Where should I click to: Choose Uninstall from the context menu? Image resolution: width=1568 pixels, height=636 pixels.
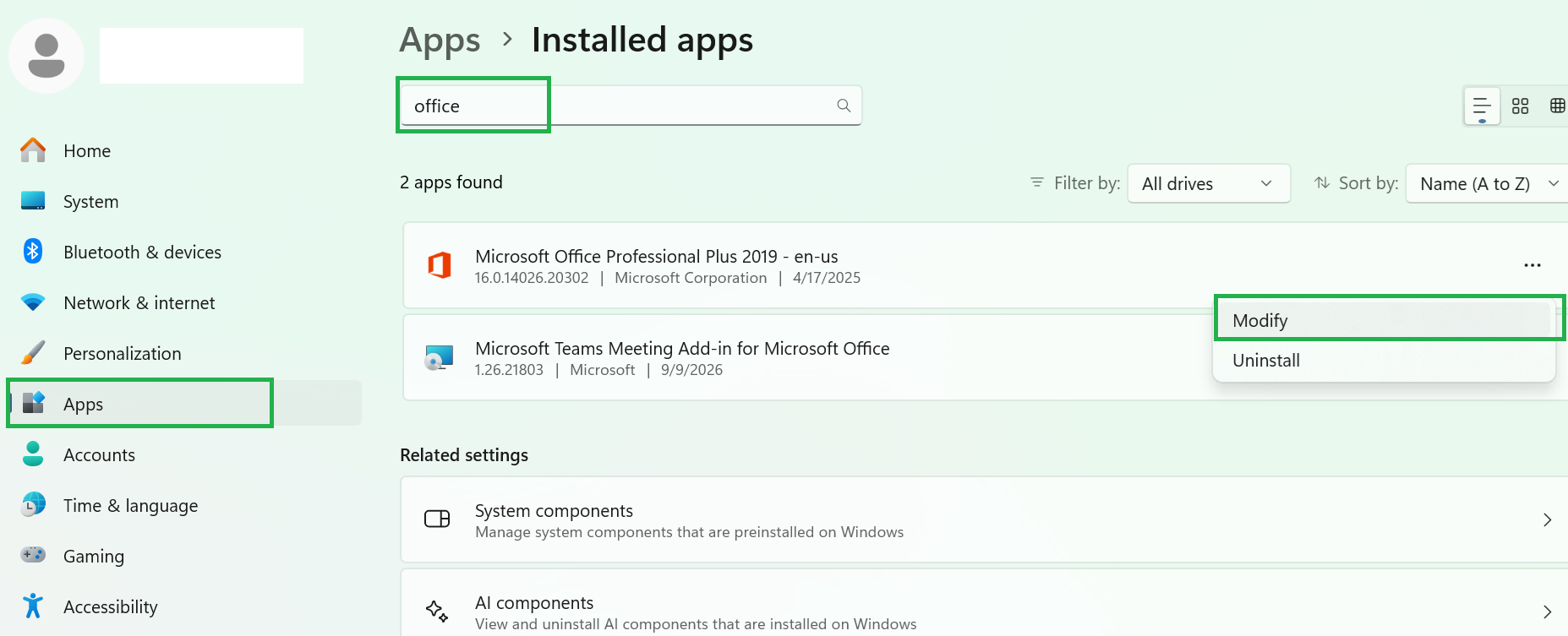(1384, 361)
